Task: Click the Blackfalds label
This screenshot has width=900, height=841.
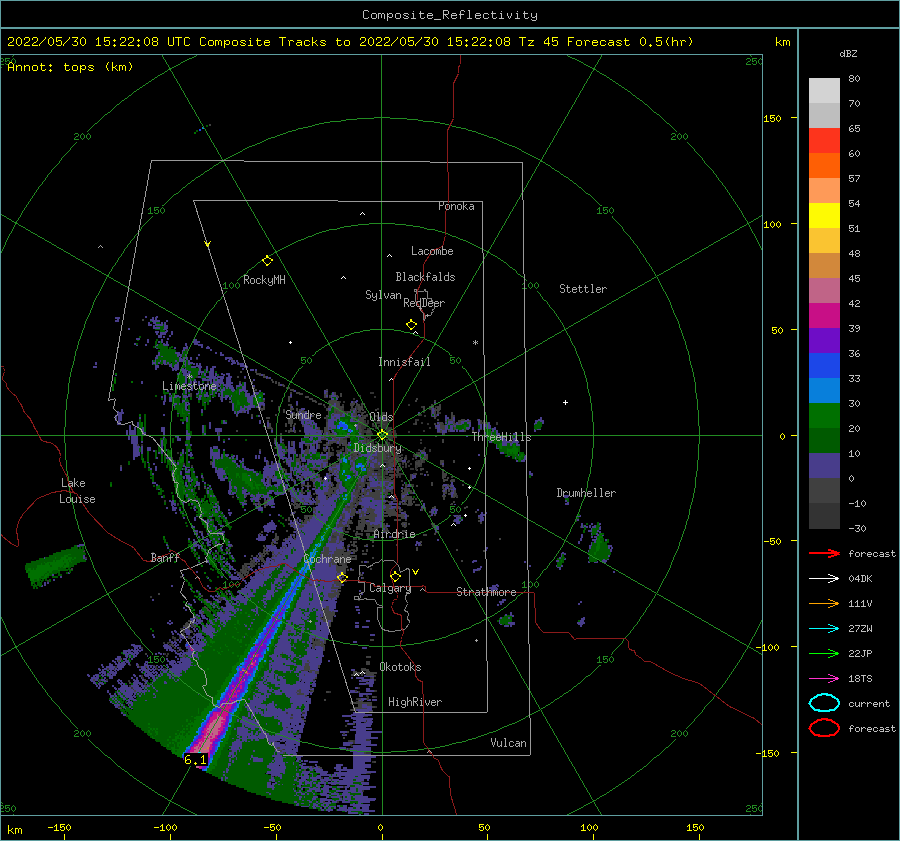Action: 425,277
